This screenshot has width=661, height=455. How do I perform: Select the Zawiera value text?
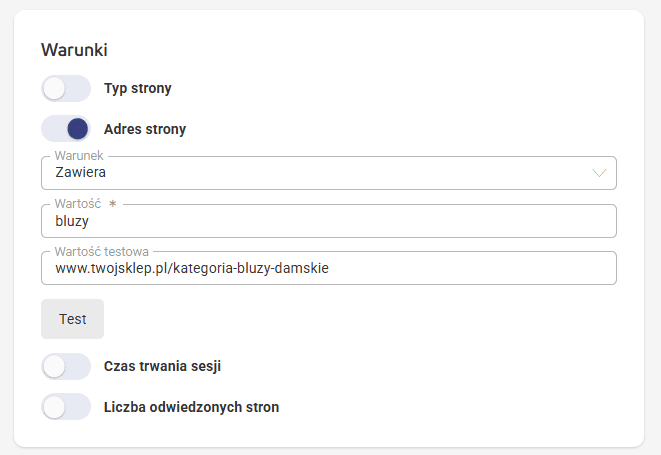[81, 172]
